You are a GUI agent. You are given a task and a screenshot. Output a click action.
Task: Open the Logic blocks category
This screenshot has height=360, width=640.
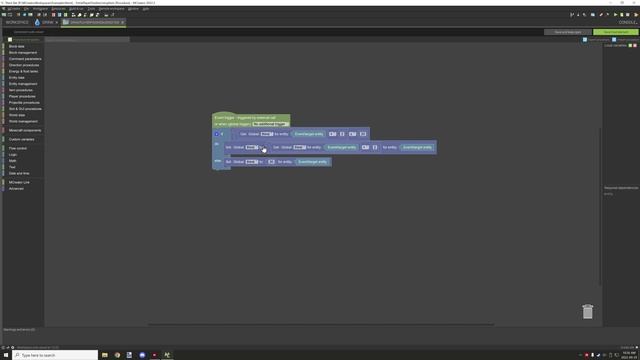pos(13,155)
